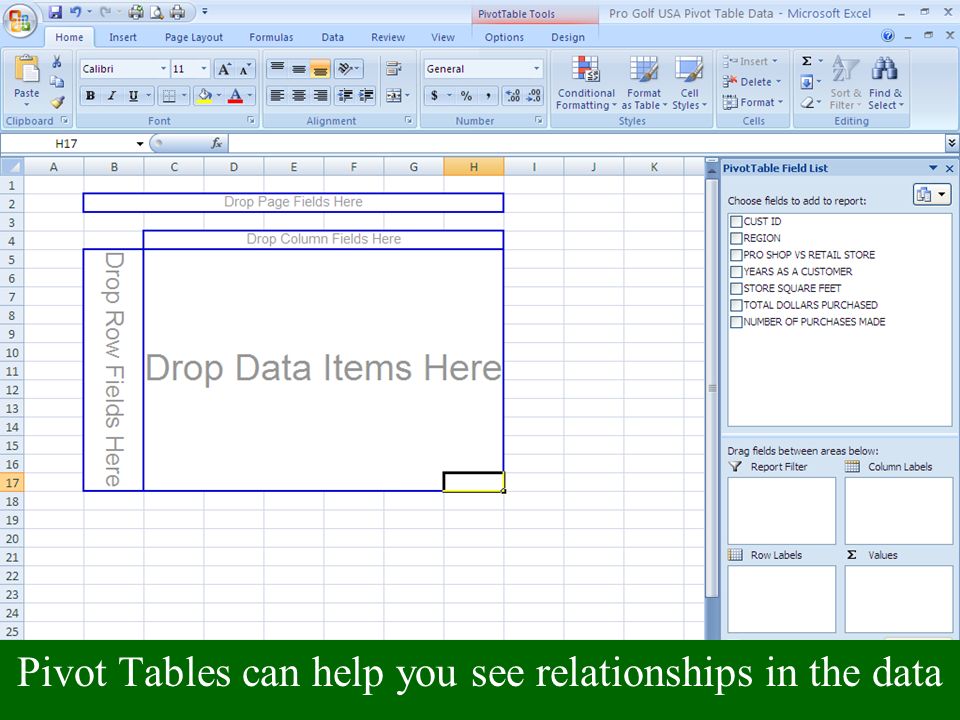Viewport: 960px width, 720px height.
Task: Close the PivotTable Field List pane
Action: click(x=950, y=168)
